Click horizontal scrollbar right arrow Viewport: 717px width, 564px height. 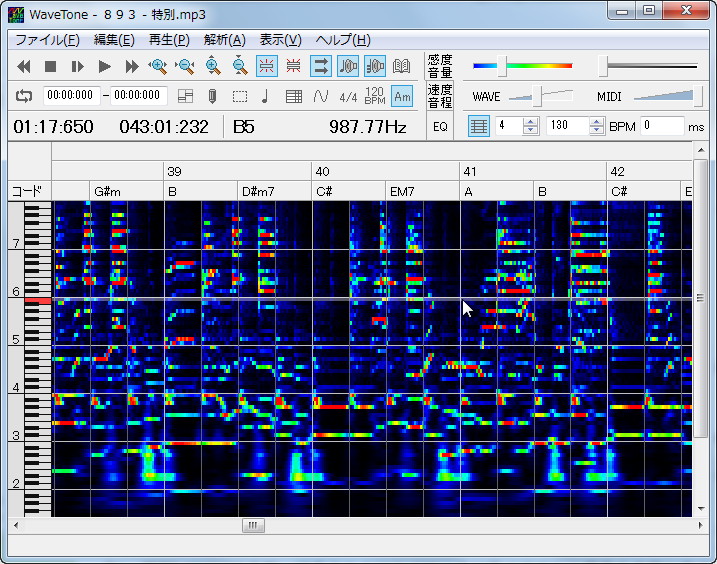point(701,526)
